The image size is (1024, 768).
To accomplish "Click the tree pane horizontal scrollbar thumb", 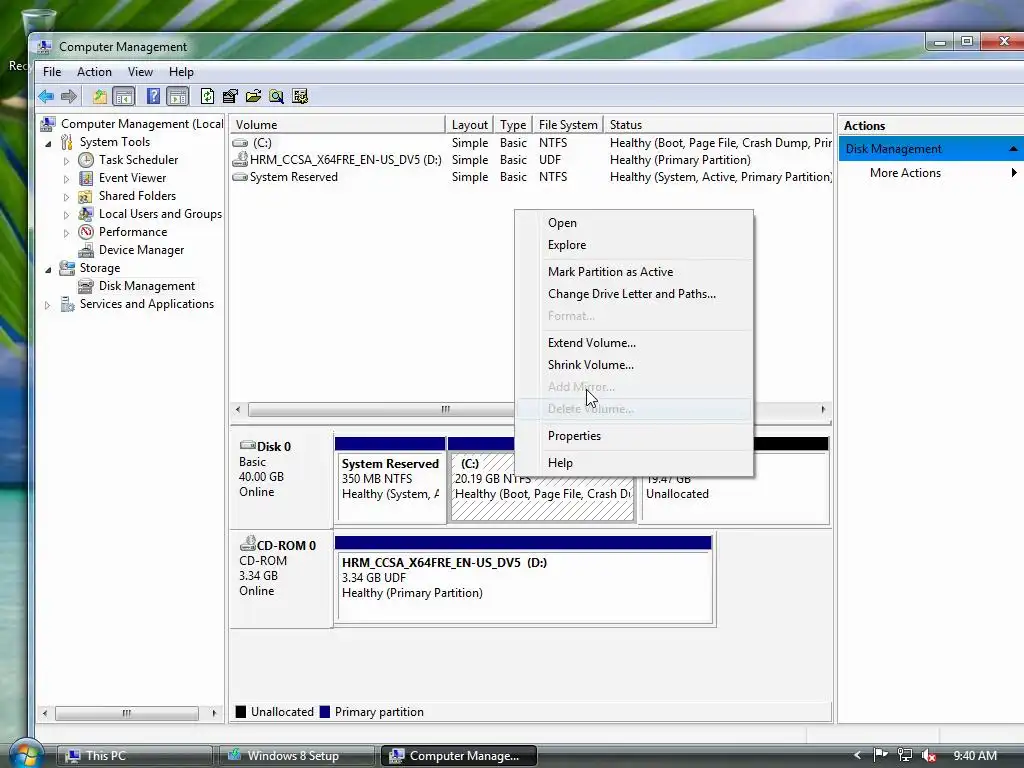I will [127, 713].
